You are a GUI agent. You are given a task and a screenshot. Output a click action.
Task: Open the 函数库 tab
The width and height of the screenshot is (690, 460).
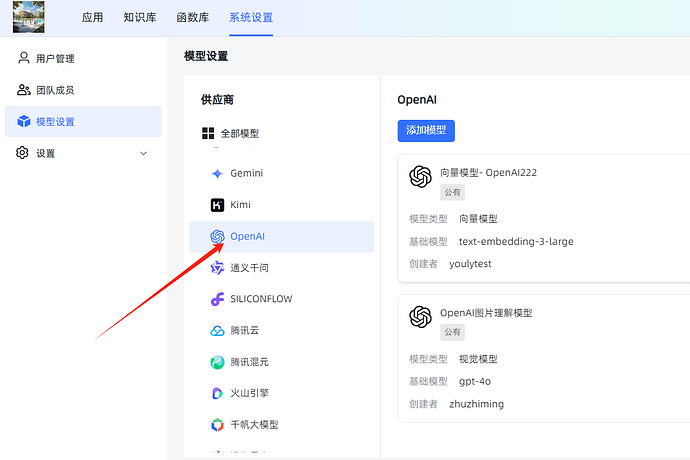193,17
